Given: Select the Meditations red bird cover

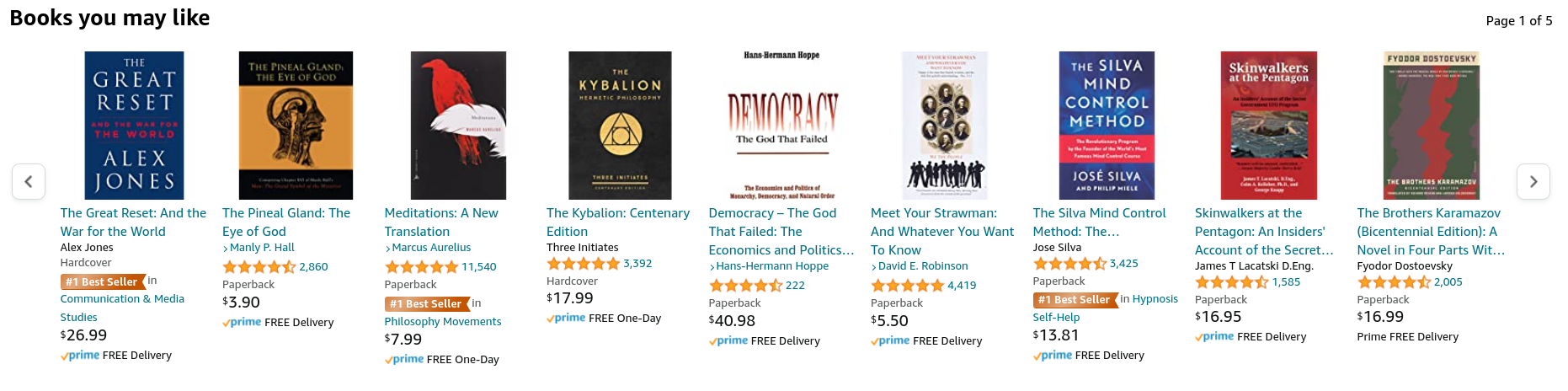Looking at the screenshot, I should (x=458, y=126).
